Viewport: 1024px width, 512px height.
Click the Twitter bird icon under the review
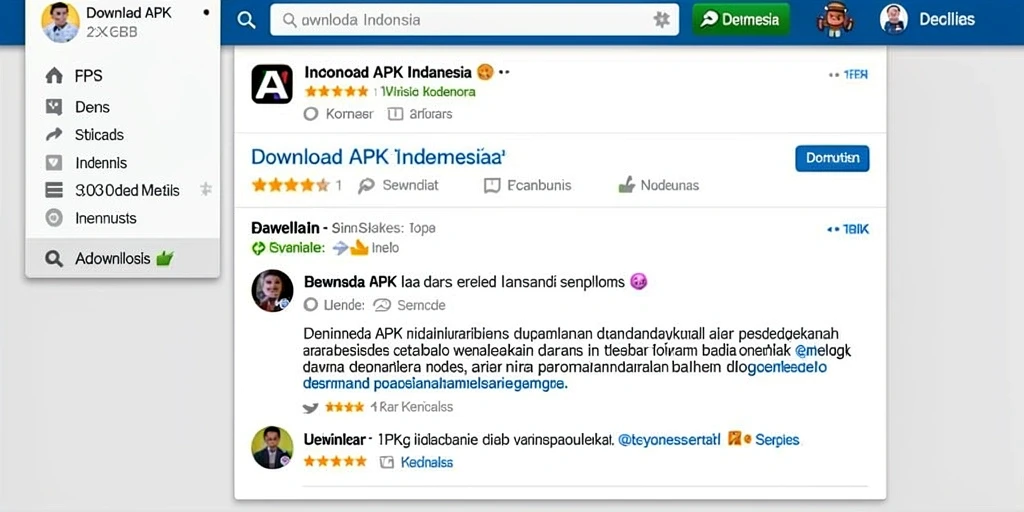point(311,408)
